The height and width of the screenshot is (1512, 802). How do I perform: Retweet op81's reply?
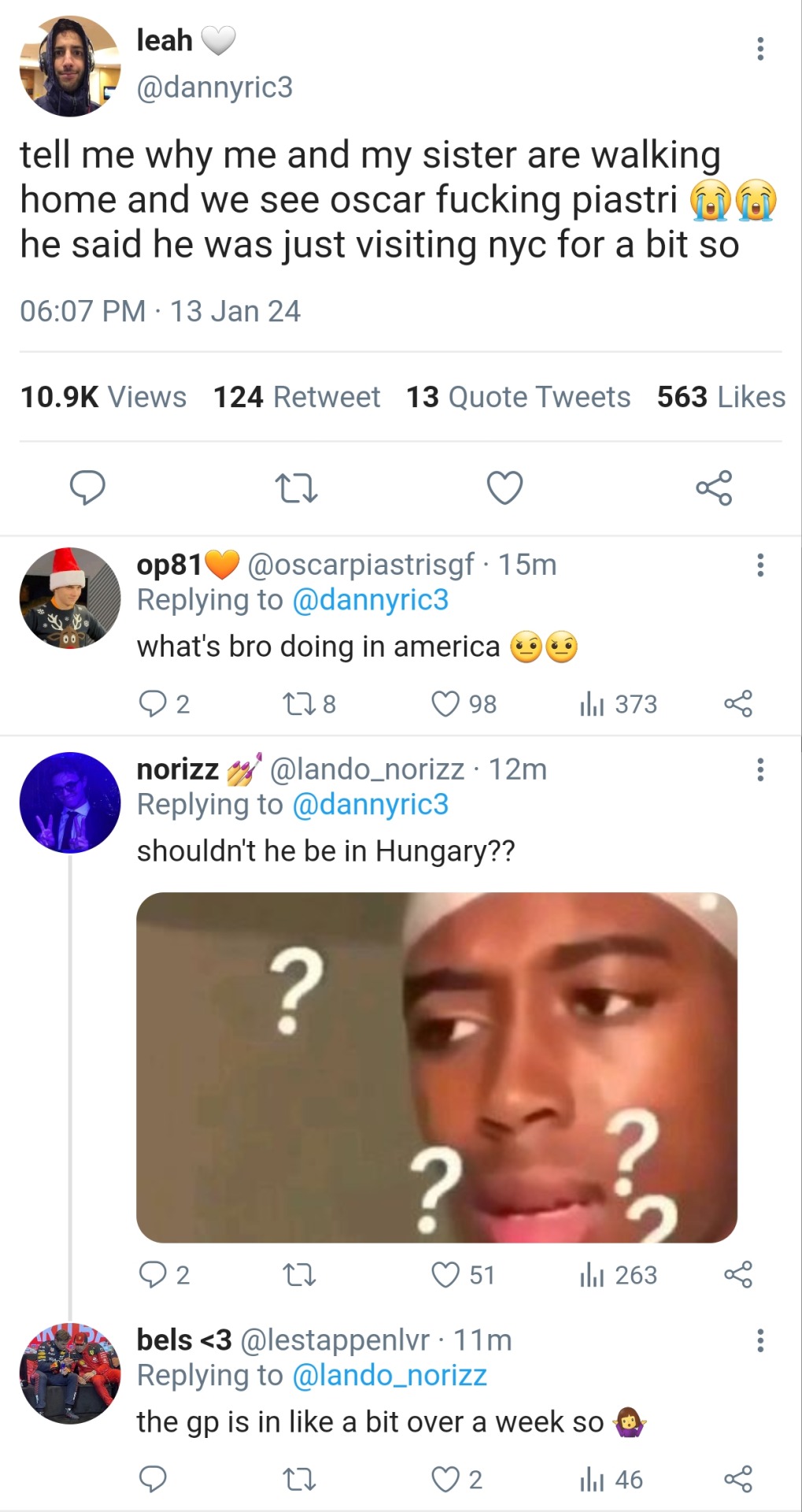point(299,703)
